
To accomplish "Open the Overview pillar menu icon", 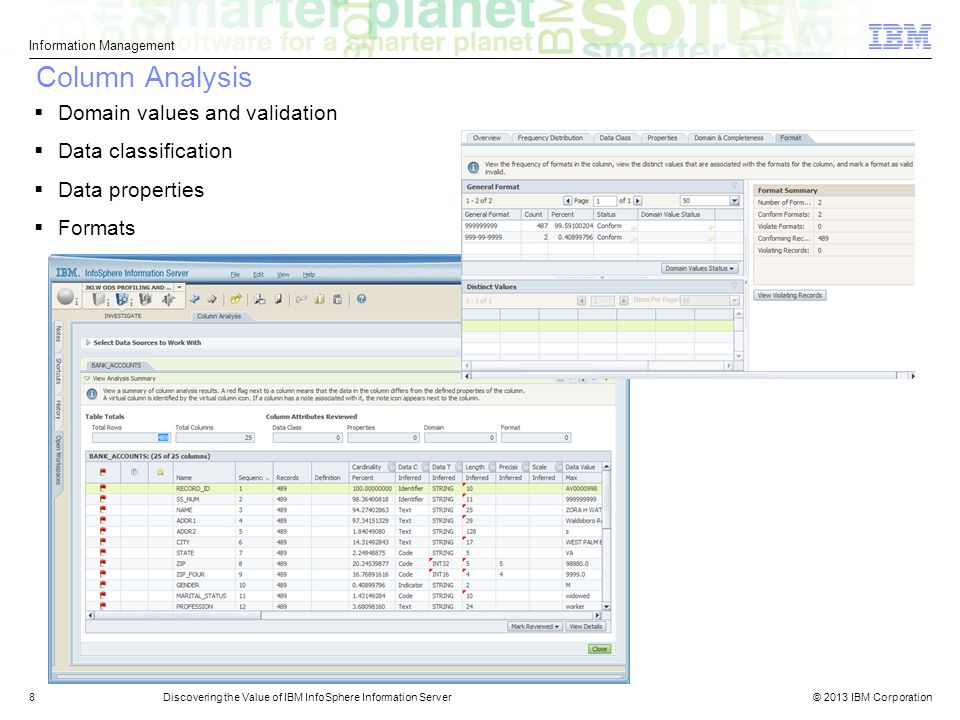I will coord(98,299).
